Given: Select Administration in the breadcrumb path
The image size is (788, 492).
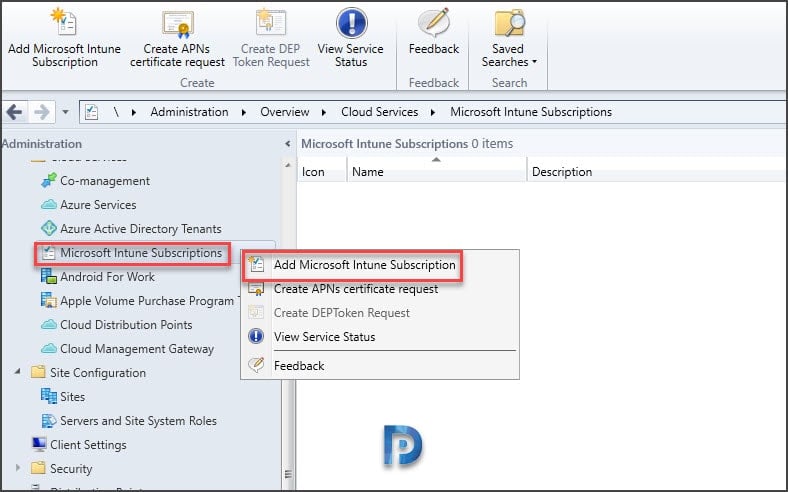Looking at the screenshot, I should coord(189,112).
